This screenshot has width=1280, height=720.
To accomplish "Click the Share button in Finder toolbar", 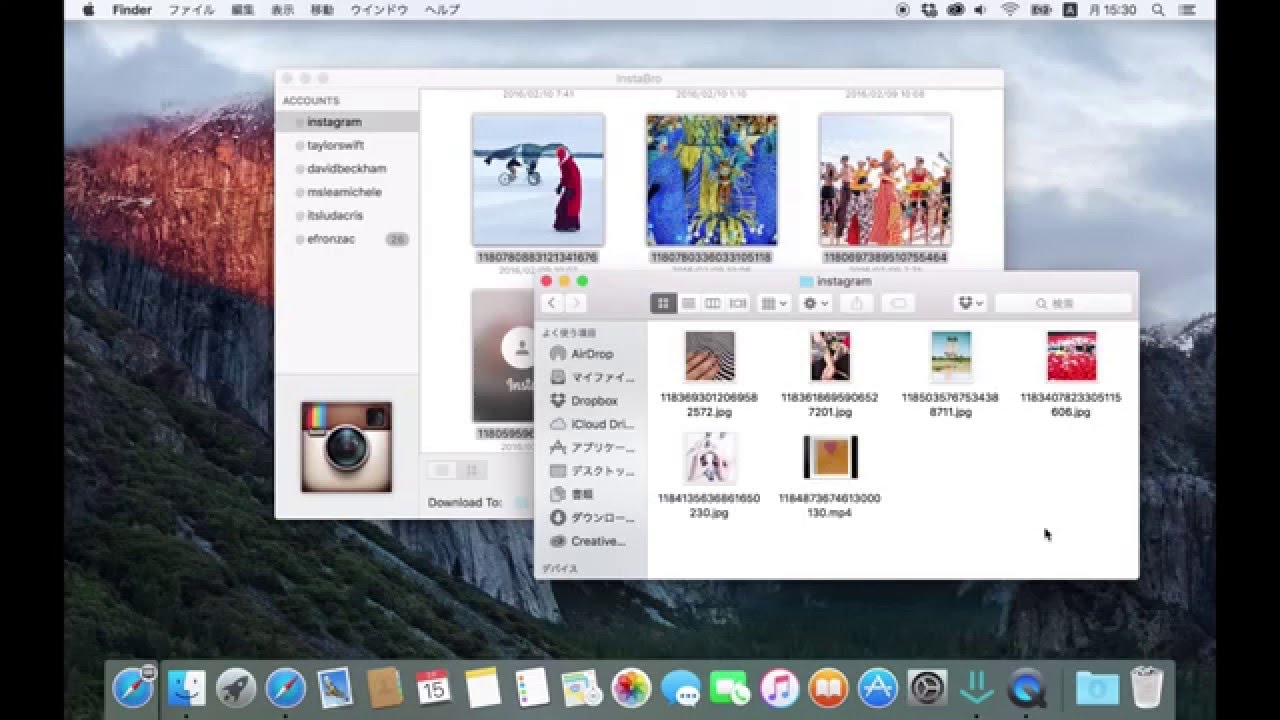I will coord(855,303).
